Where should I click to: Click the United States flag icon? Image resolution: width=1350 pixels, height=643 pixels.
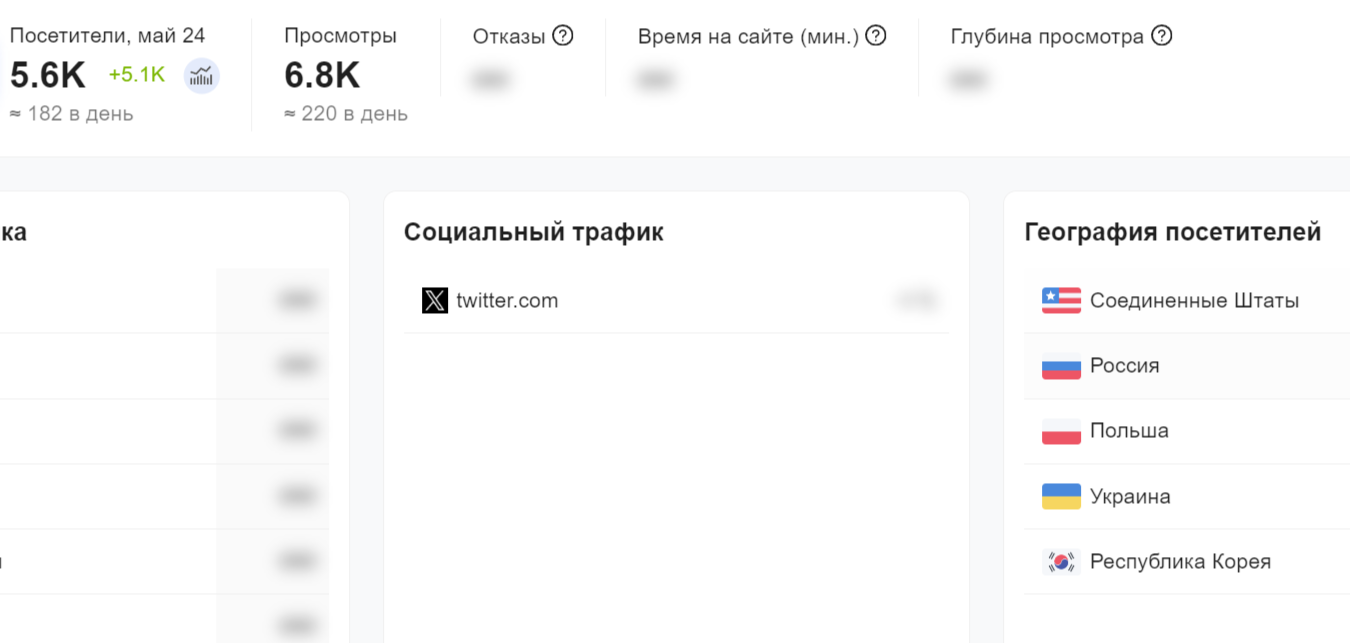coord(1061,300)
